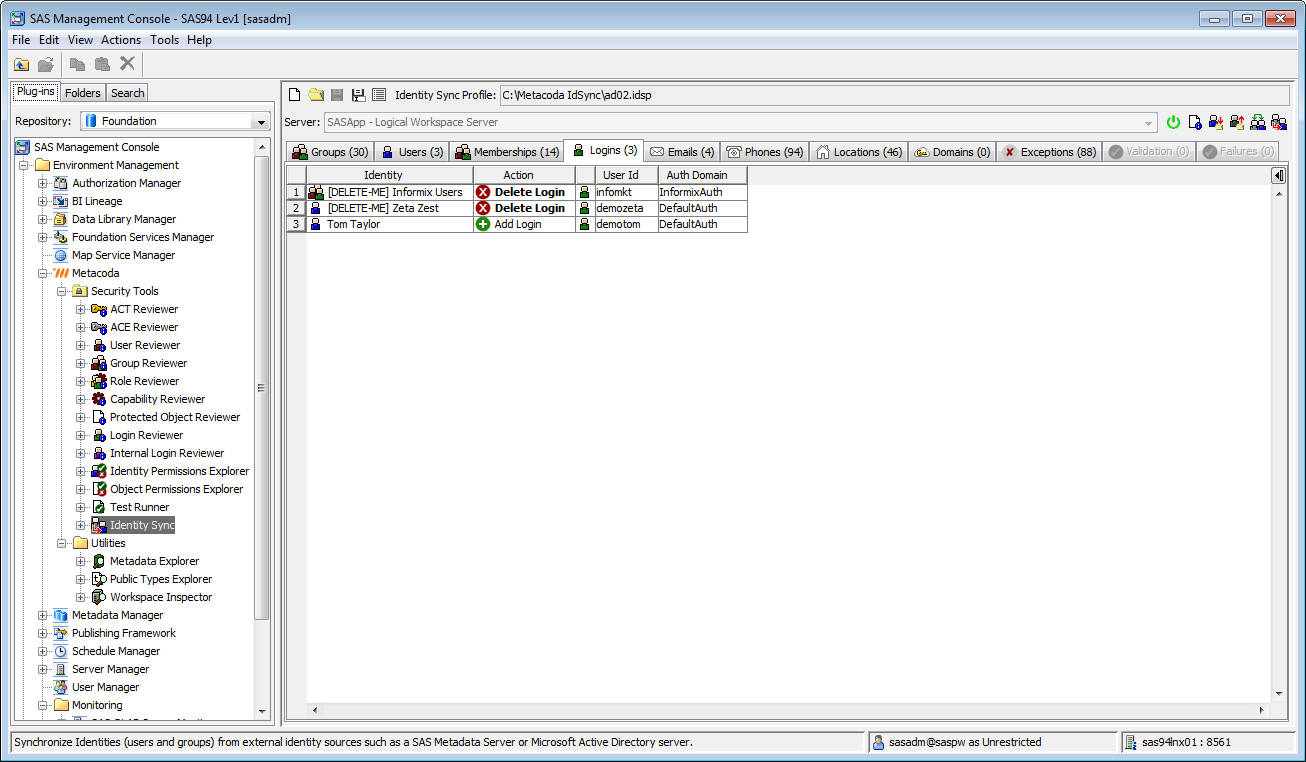Click the new profile document icon

(294, 95)
